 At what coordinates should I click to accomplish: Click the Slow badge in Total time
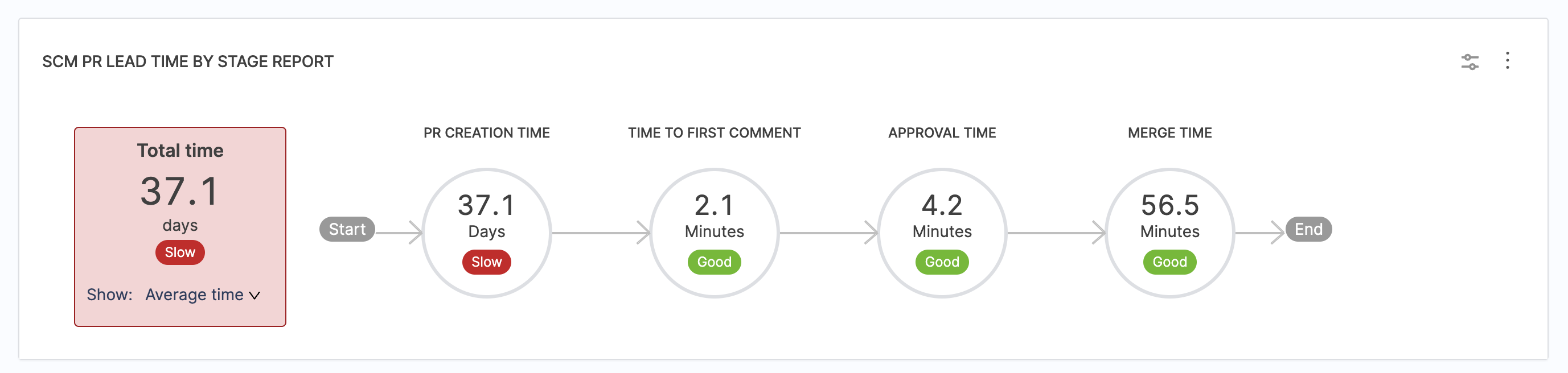[179, 252]
